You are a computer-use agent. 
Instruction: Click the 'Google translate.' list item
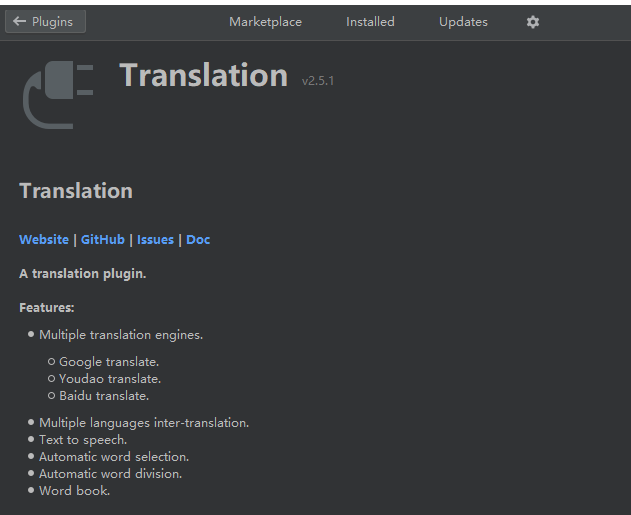click(109, 362)
